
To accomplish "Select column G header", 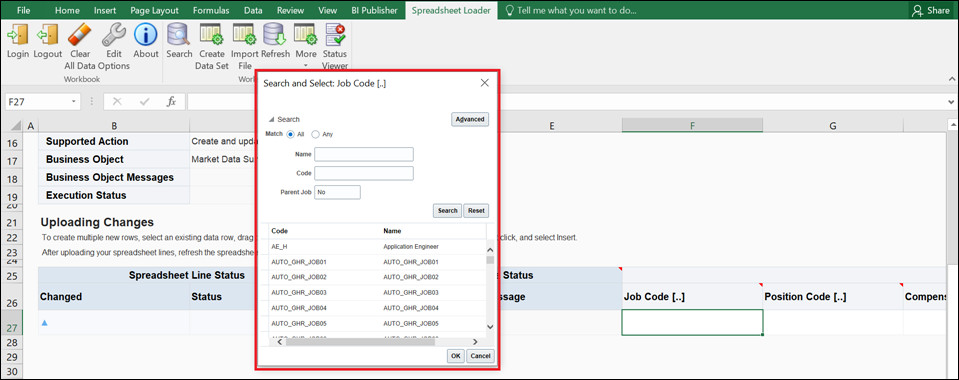I will pyautogui.click(x=833, y=125).
